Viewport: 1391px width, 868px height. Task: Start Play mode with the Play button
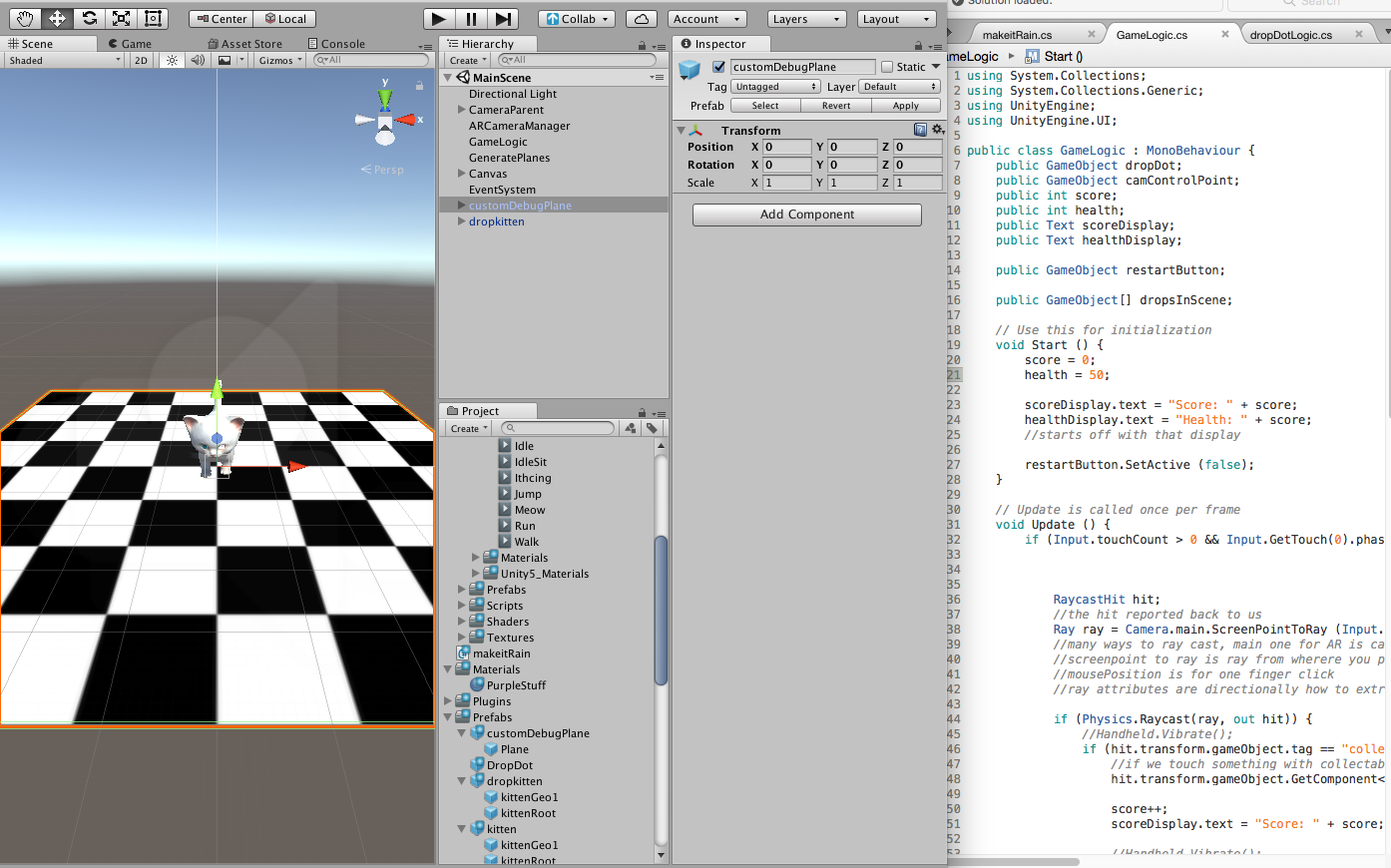click(439, 18)
